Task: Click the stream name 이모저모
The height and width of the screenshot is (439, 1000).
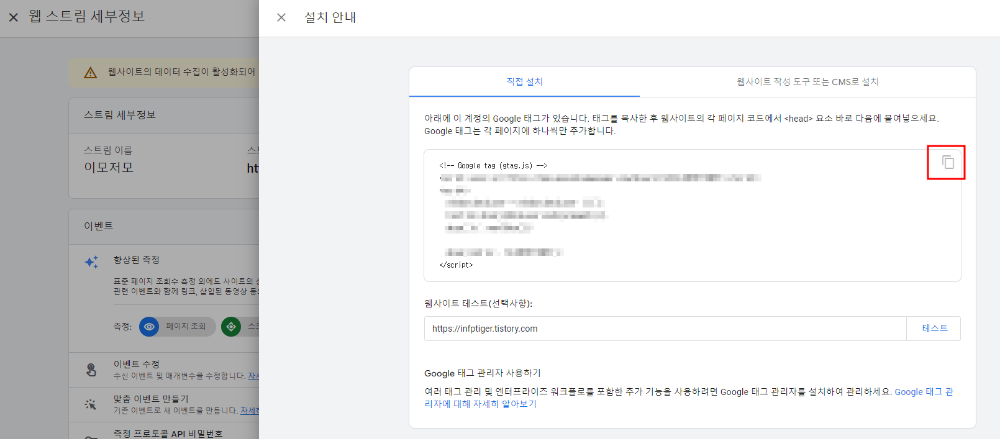Action: click(109, 168)
